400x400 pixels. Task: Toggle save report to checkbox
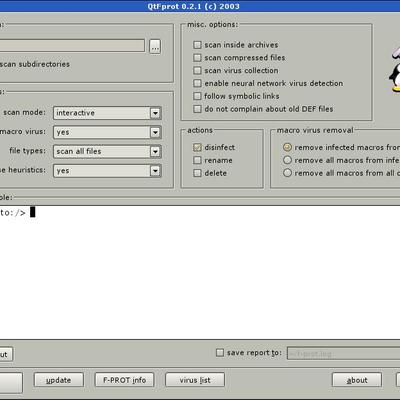pyautogui.click(x=220, y=353)
